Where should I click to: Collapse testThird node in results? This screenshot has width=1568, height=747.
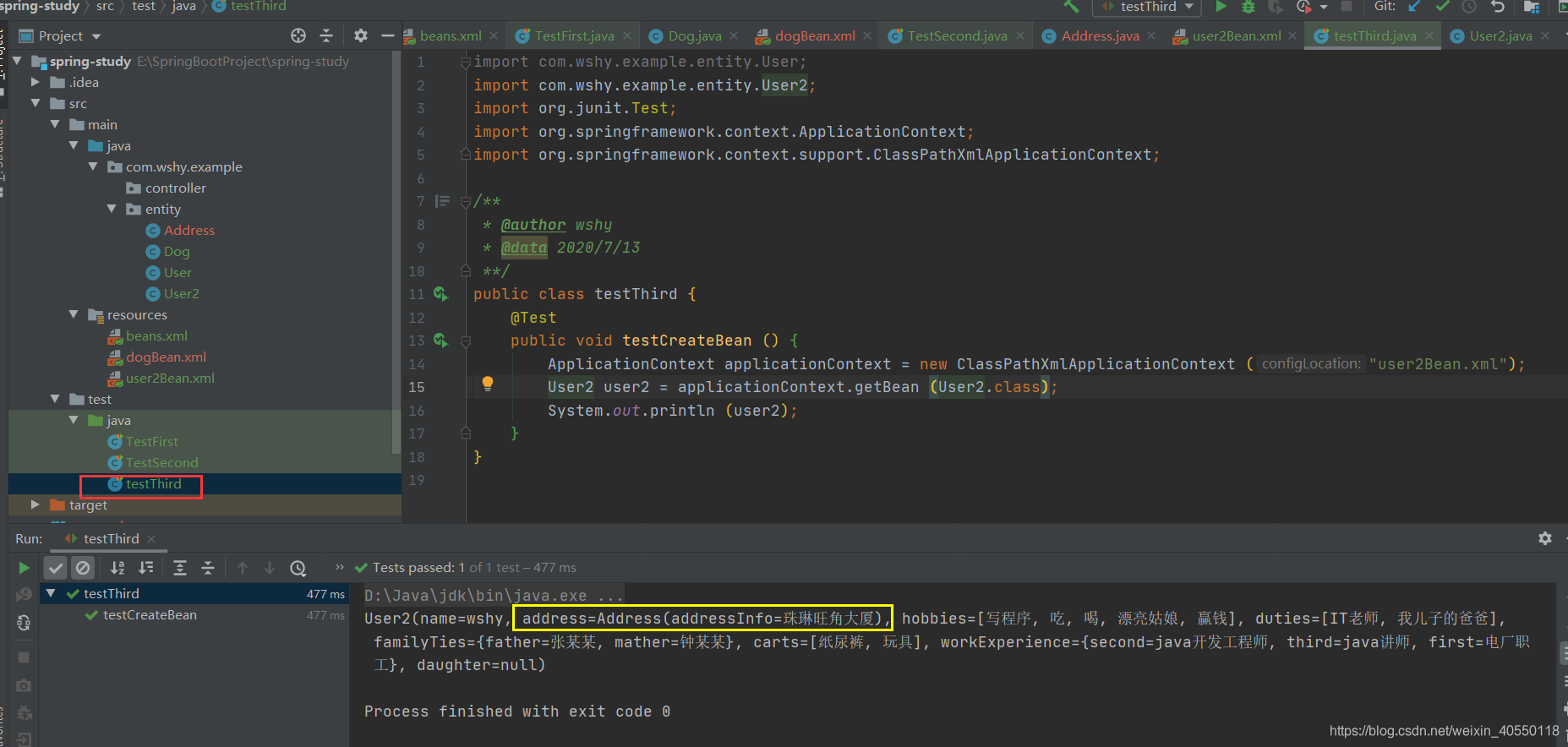tap(51, 593)
